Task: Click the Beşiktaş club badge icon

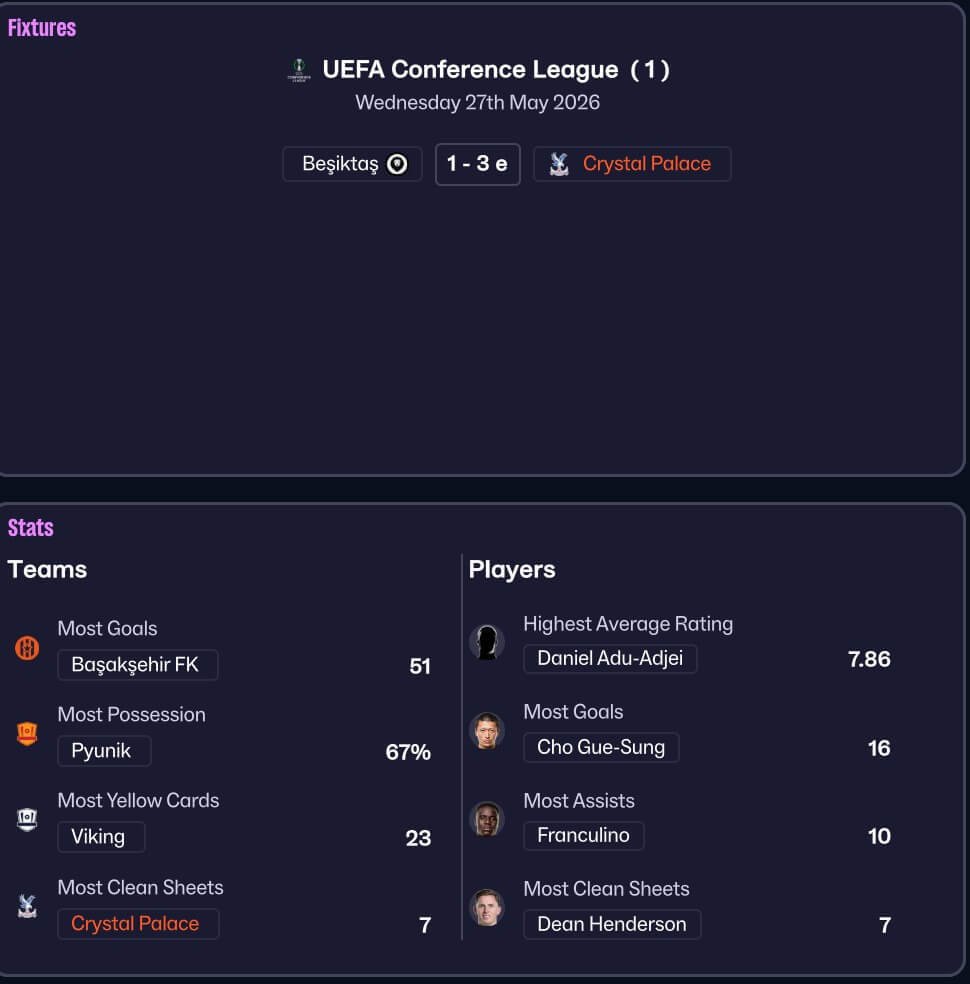Action: [x=397, y=164]
